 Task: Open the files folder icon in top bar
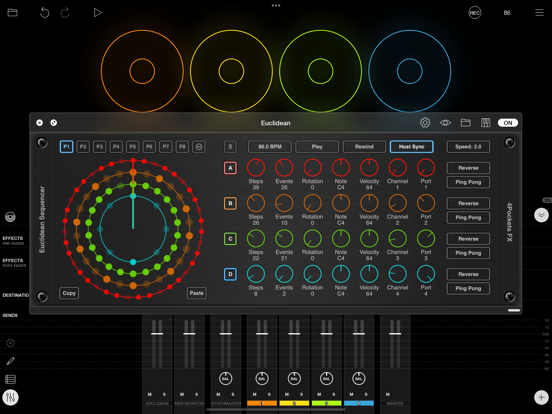point(12,13)
